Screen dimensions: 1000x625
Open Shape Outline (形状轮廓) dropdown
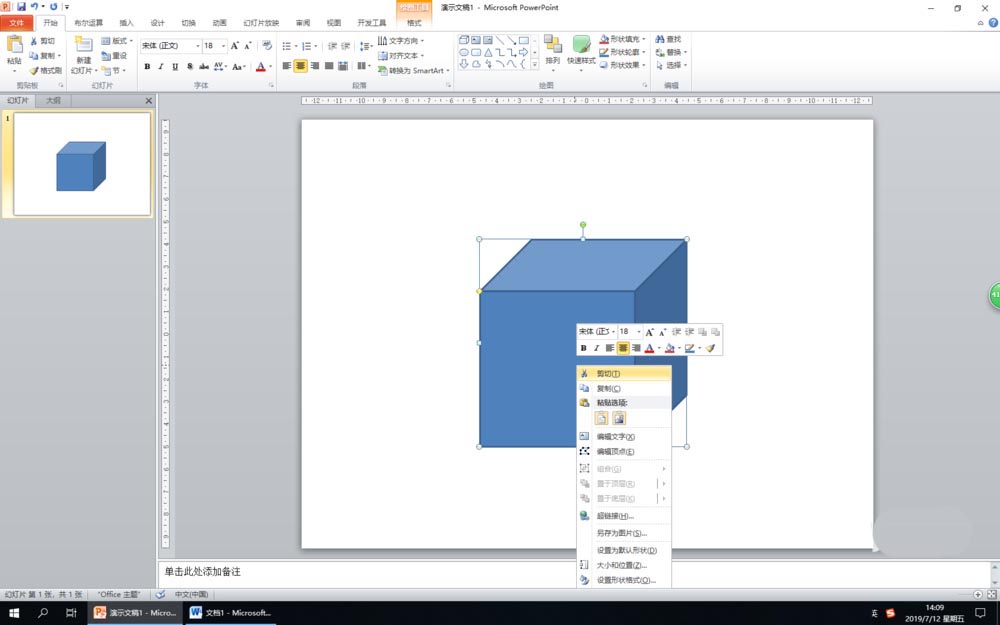[622, 52]
